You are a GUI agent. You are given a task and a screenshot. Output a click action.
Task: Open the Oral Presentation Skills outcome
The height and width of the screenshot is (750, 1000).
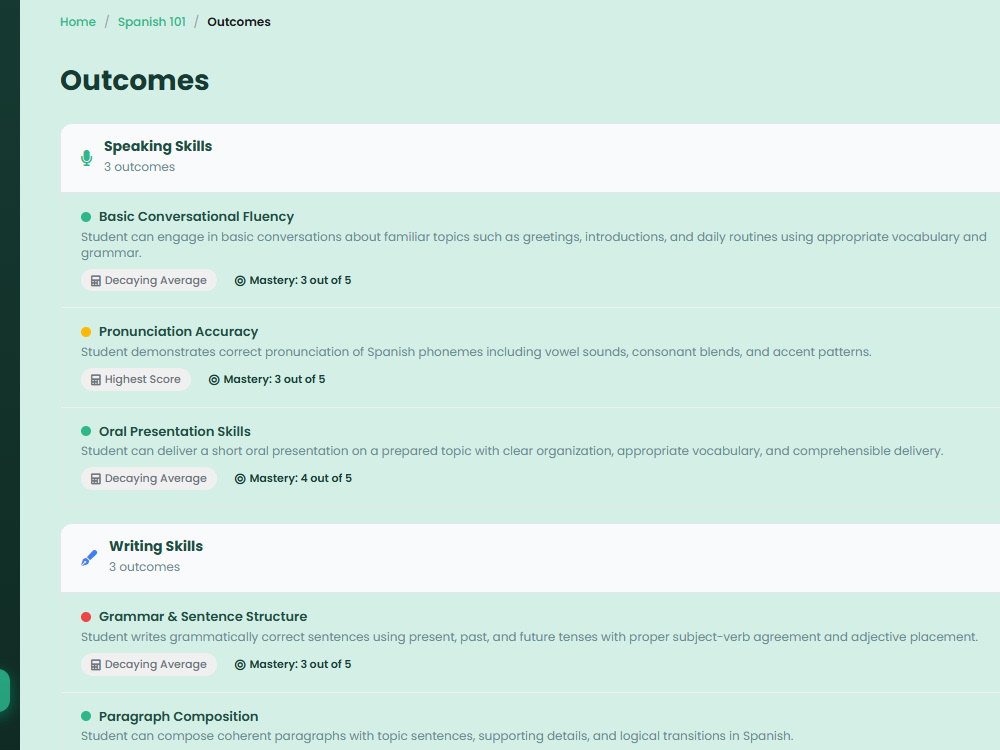[x=175, y=431]
